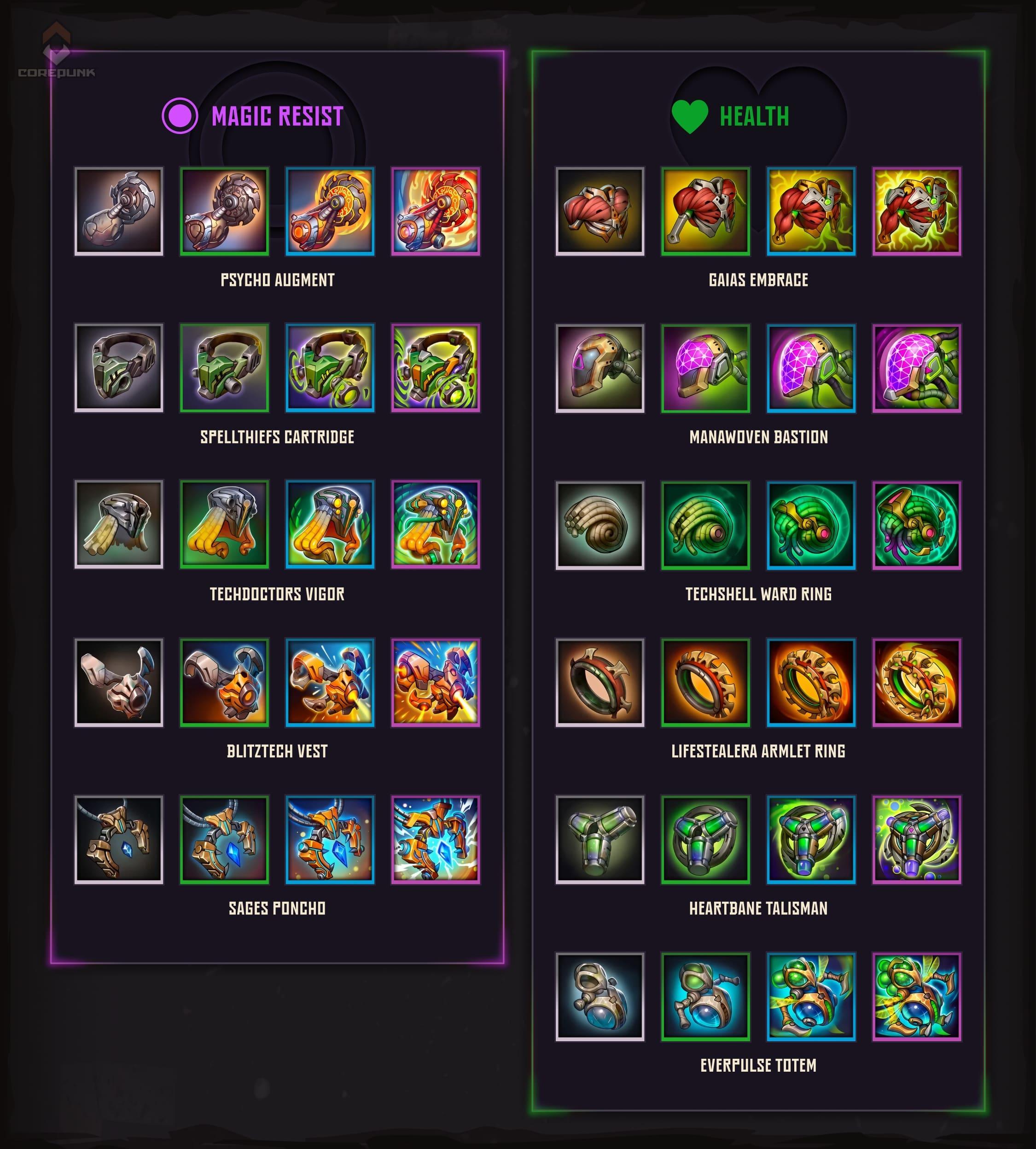Click the Magic Resist heading text
The height and width of the screenshot is (1149, 1036).
pos(277,116)
